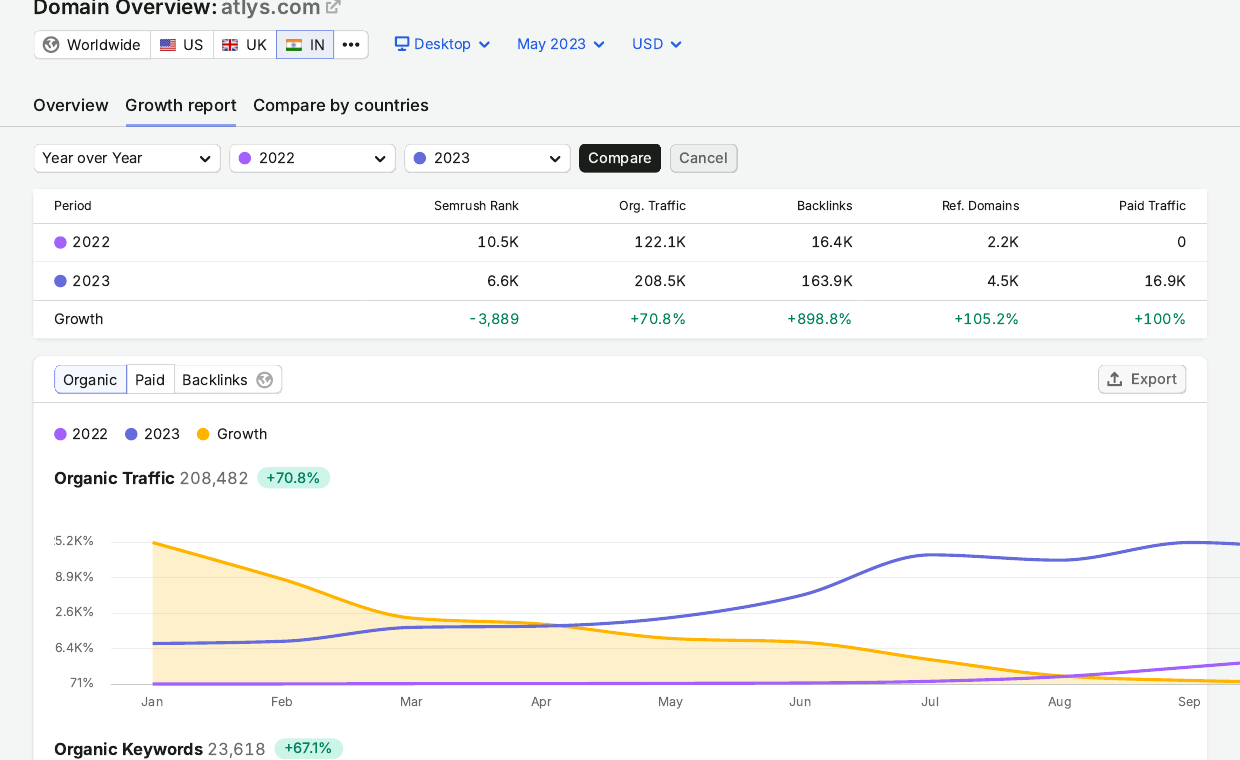This screenshot has height=760, width=1240.
Task: Expand the 2023 period dropdown
Action: point(488,158)
